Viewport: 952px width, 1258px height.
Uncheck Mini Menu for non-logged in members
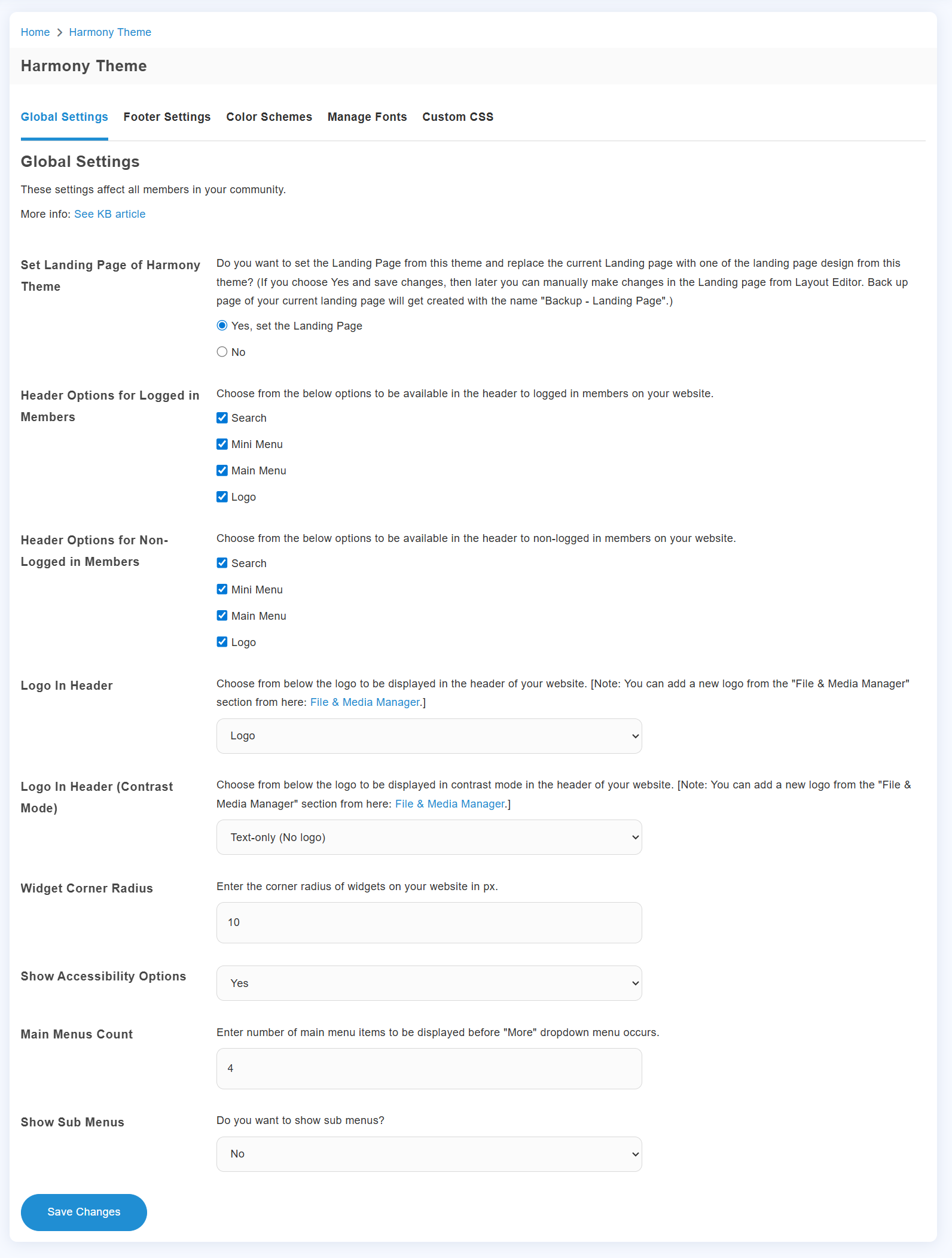tap(222, 590)
